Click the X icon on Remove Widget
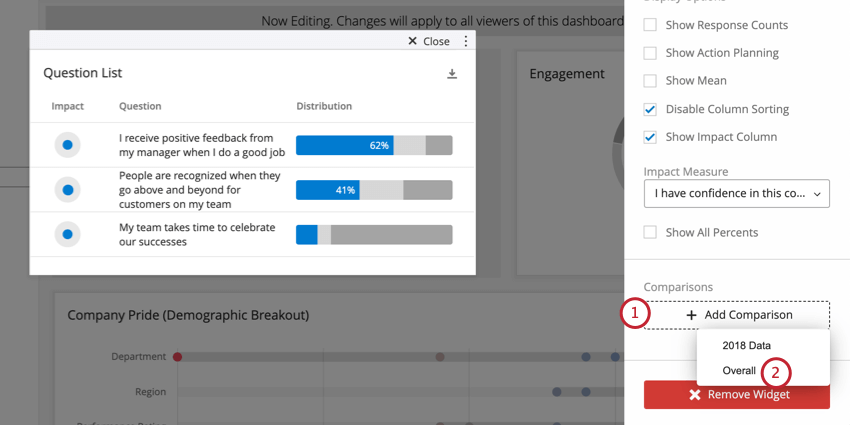 [694, 395]
